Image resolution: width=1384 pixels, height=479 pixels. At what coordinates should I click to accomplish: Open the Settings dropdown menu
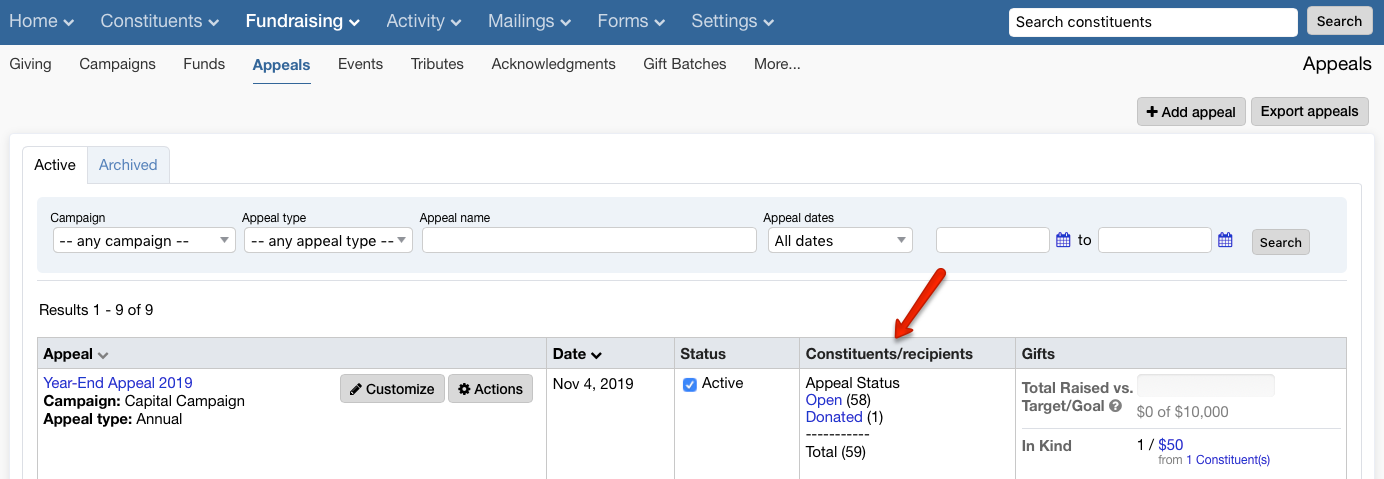(733, 21)
